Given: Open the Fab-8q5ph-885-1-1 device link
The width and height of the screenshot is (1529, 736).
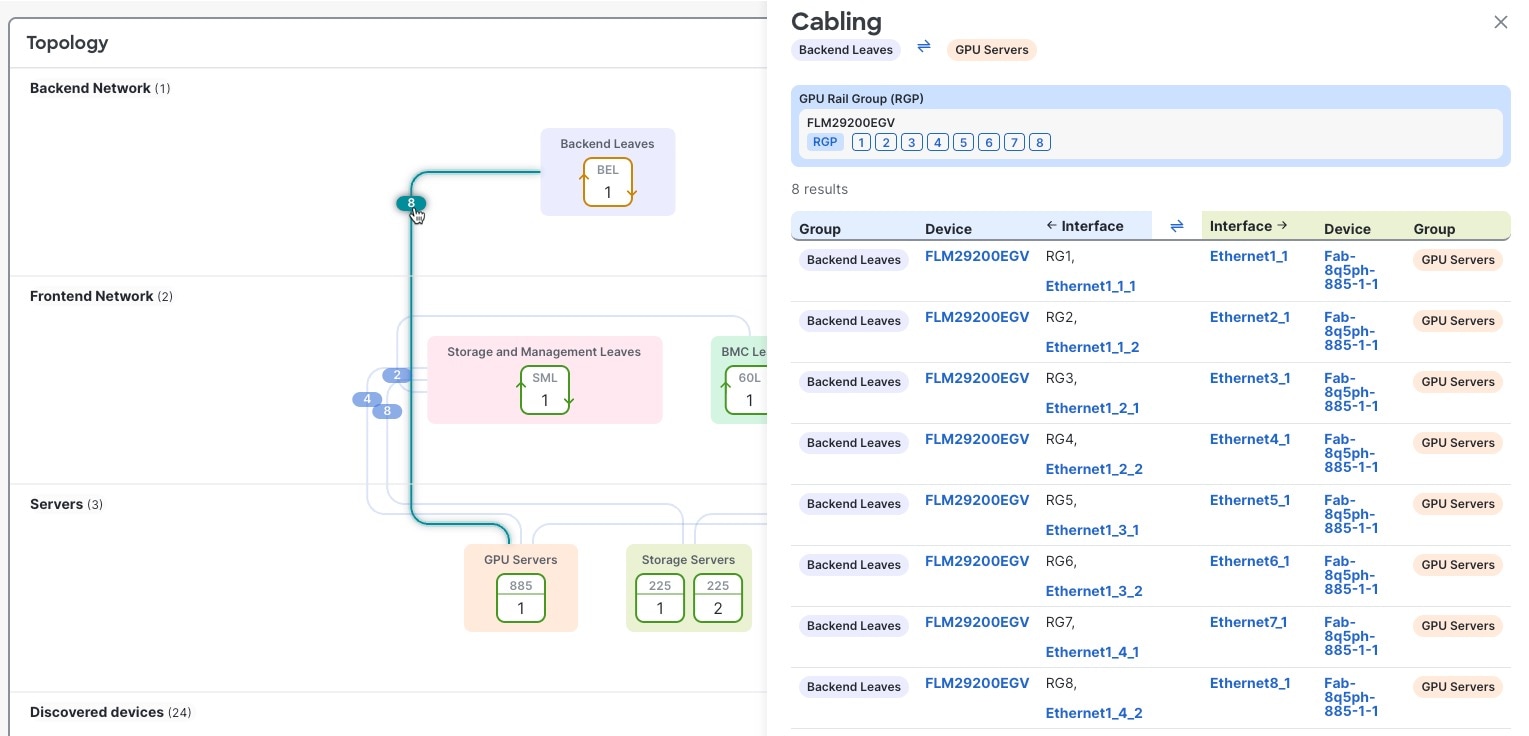Looking at the screenshot, I should point(1352,270).
